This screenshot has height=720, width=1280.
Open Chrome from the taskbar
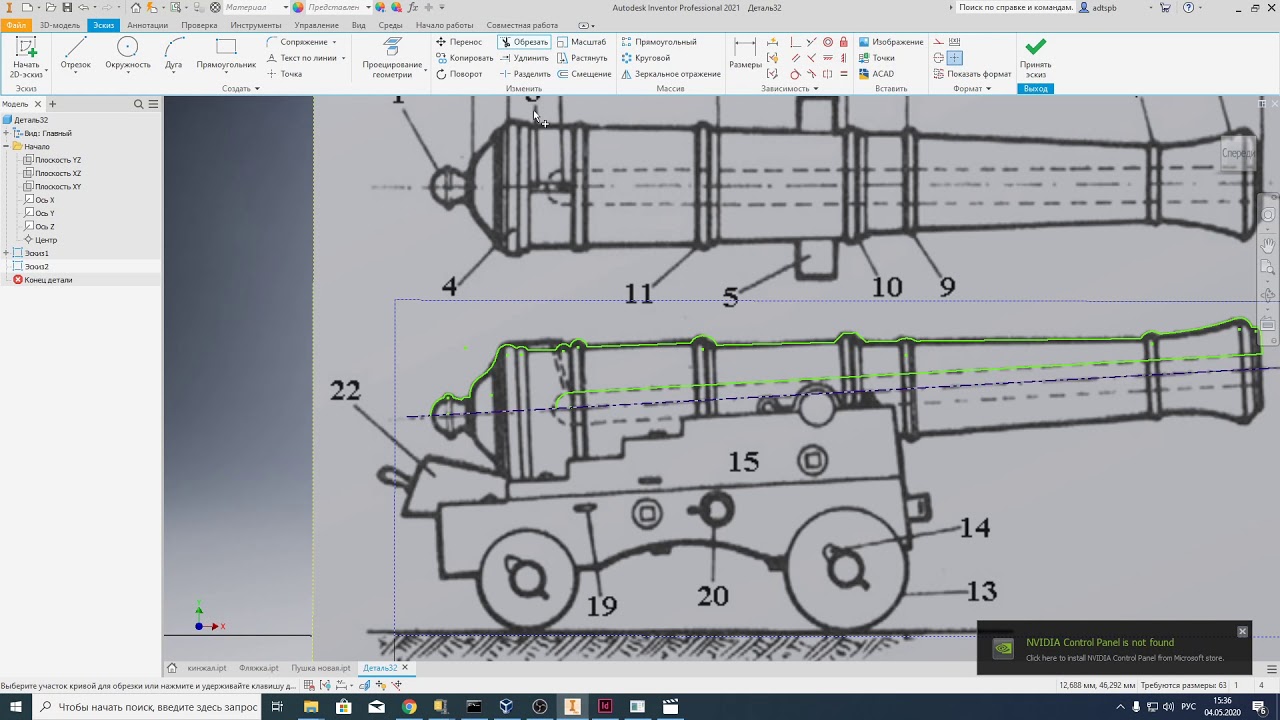409,707
